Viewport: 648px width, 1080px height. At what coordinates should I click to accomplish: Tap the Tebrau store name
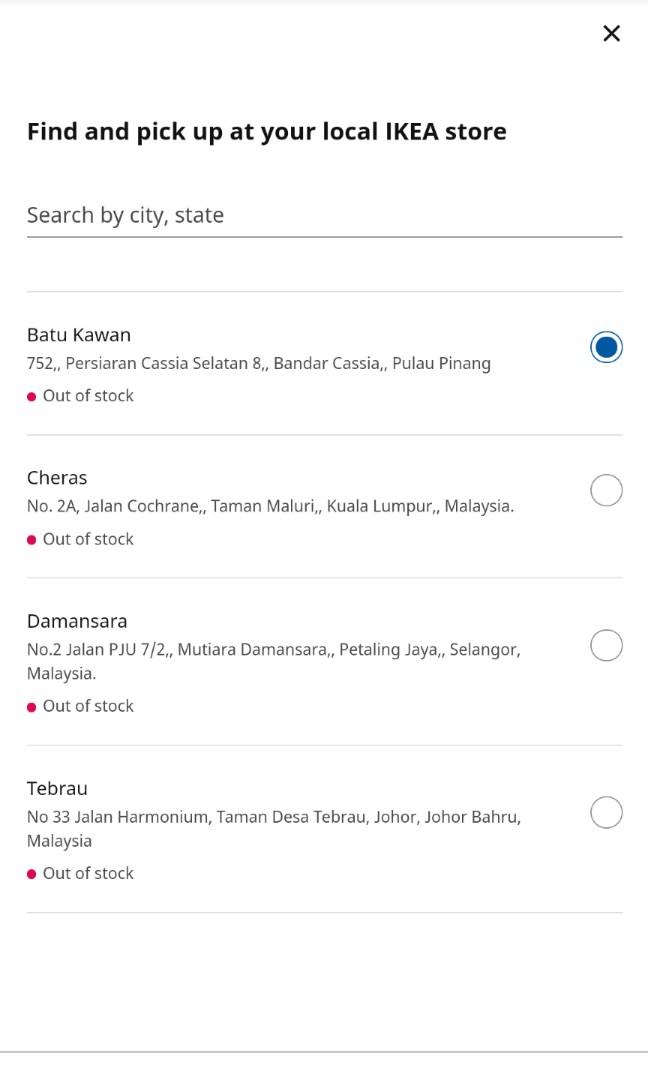57,788
